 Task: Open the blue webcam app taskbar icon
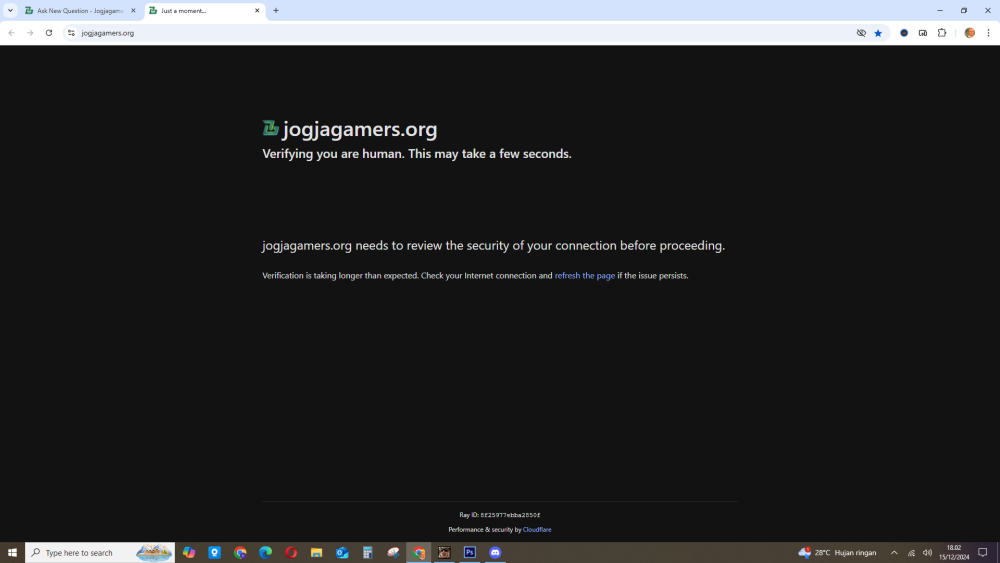tap(214, 553)
